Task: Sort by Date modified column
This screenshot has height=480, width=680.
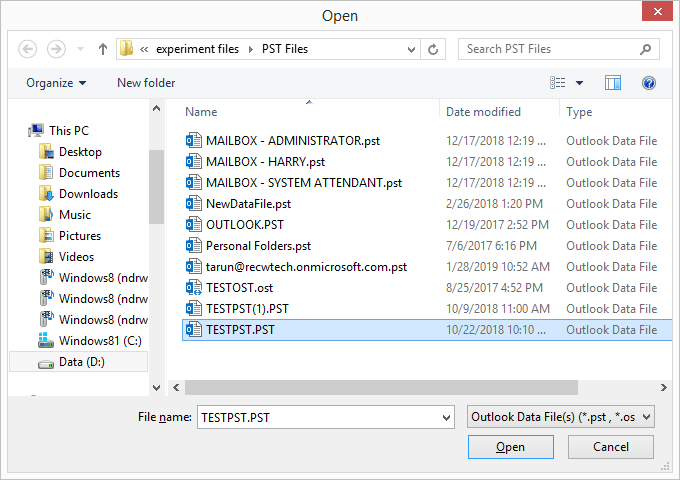Action: [483, 112]
